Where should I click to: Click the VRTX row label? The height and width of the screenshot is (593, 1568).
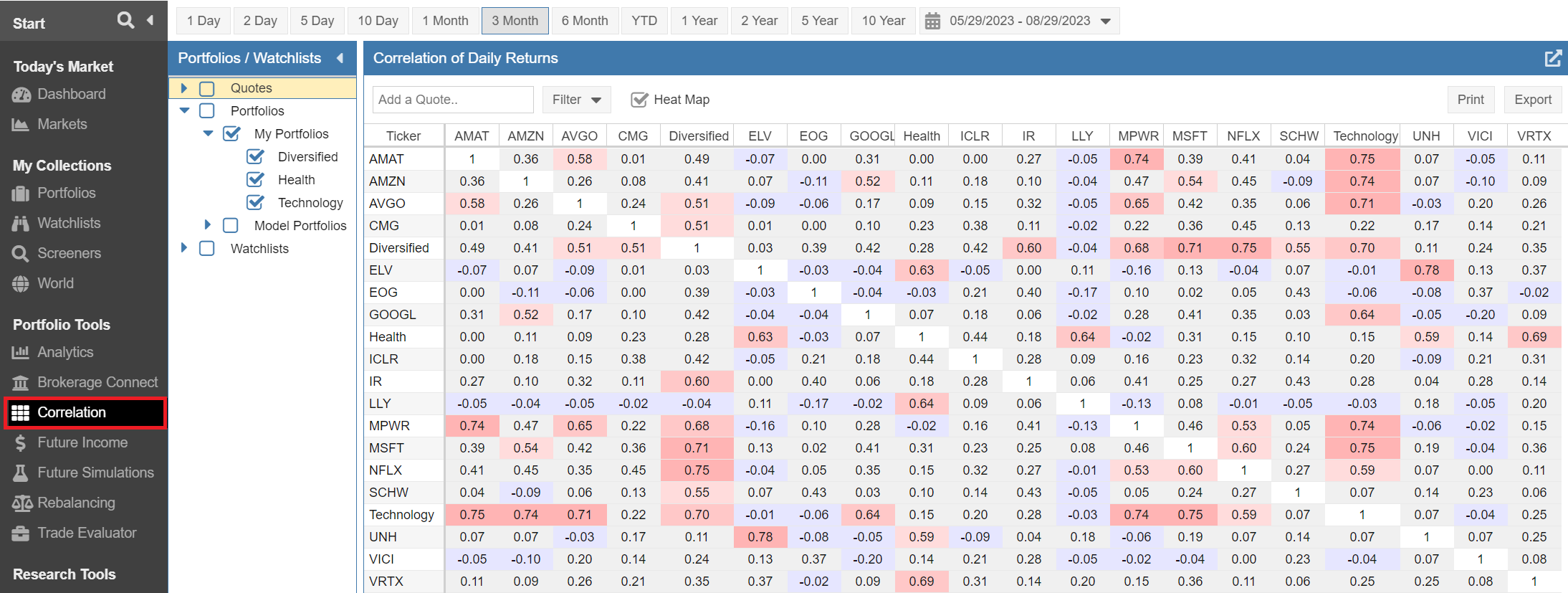click(x=386, y=582)
